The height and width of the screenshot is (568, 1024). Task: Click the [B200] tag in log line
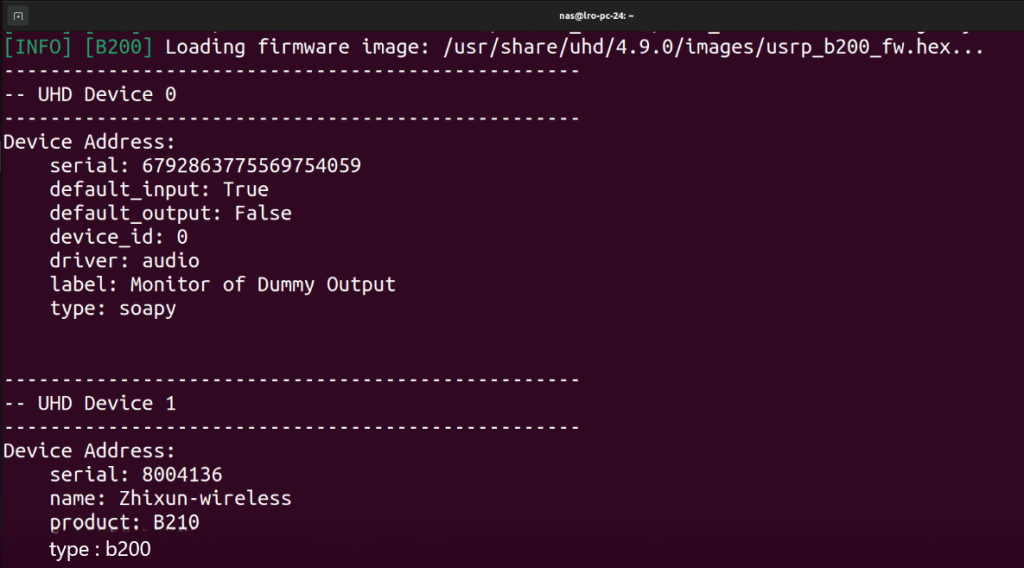[119, 46]
